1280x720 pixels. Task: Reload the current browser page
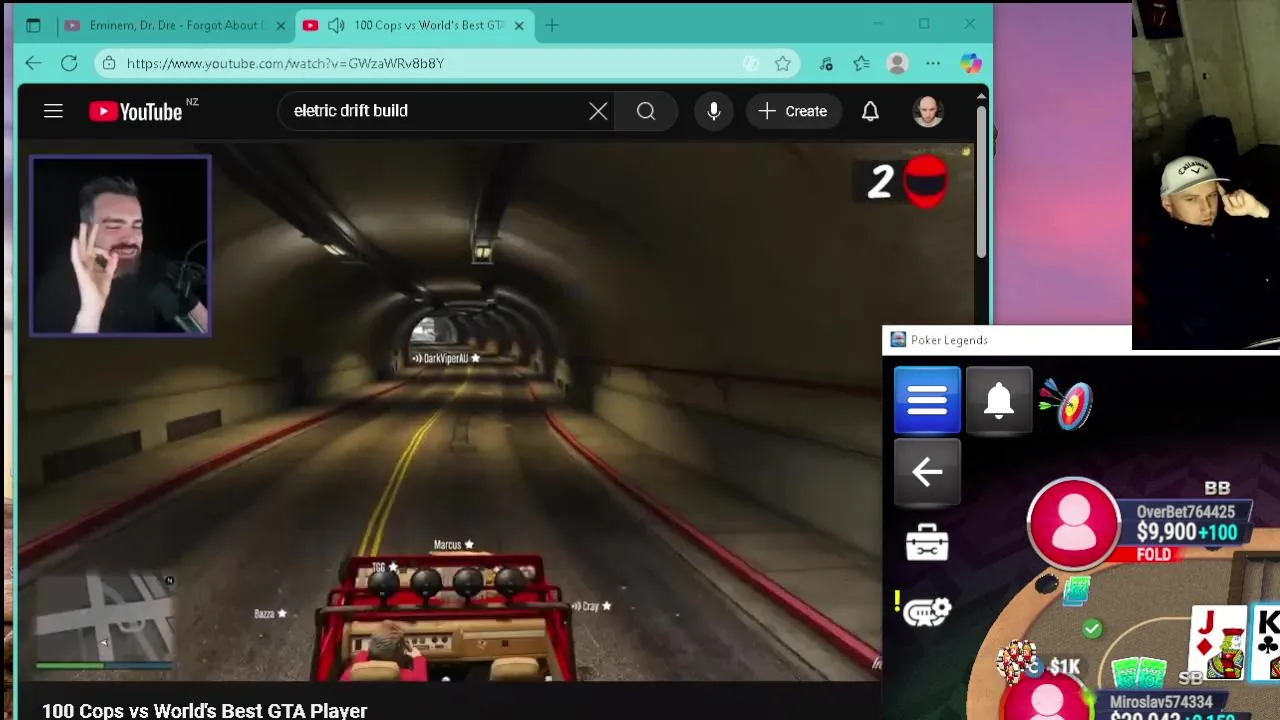[69, 63]
